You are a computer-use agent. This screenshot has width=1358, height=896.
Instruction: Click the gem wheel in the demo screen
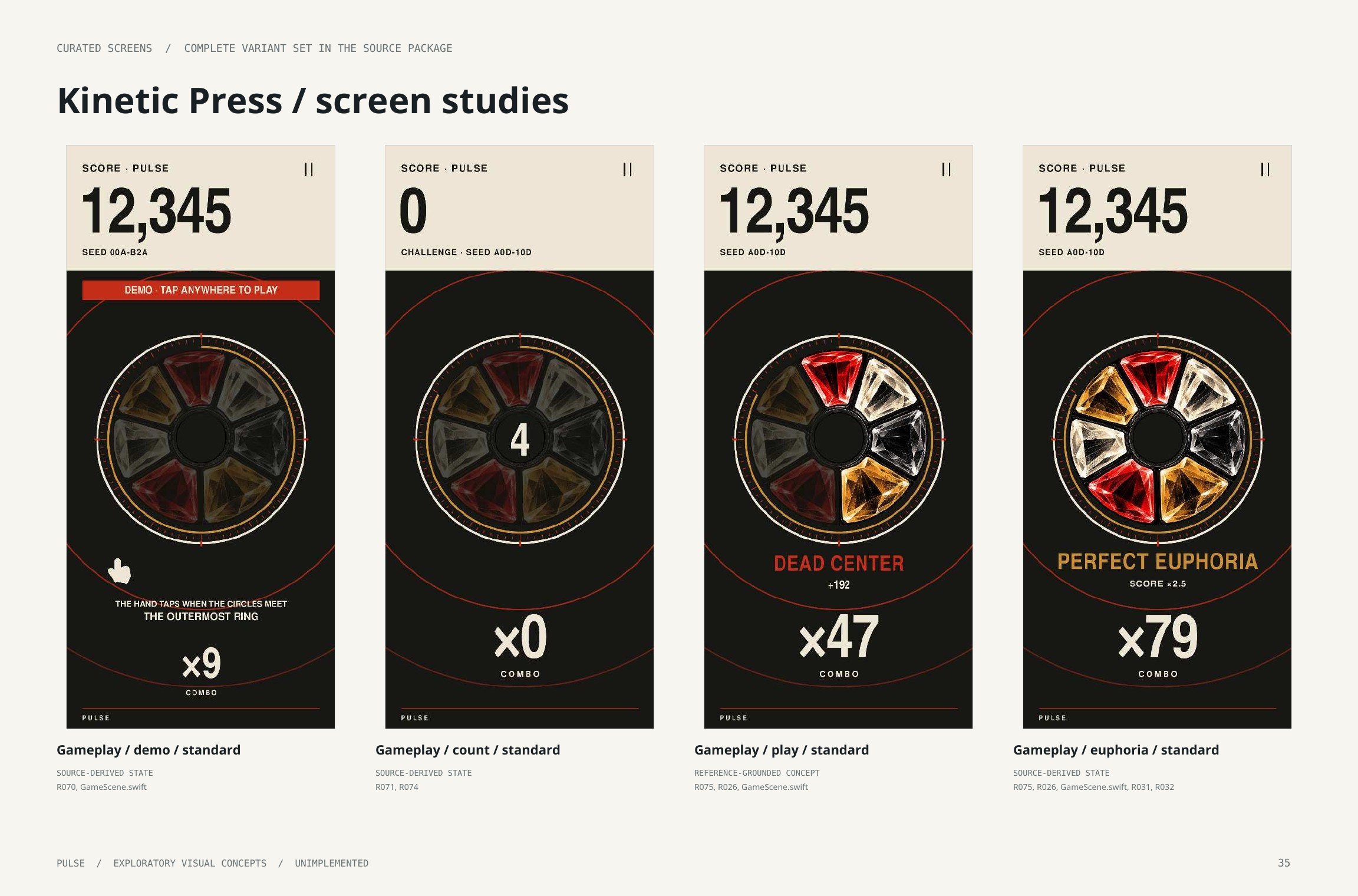click(201, 440)
